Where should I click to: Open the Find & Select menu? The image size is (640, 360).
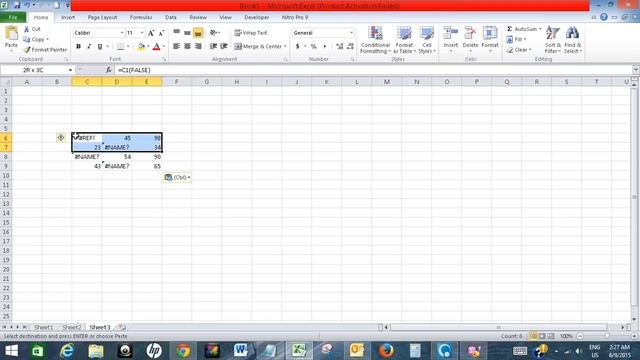573,40
